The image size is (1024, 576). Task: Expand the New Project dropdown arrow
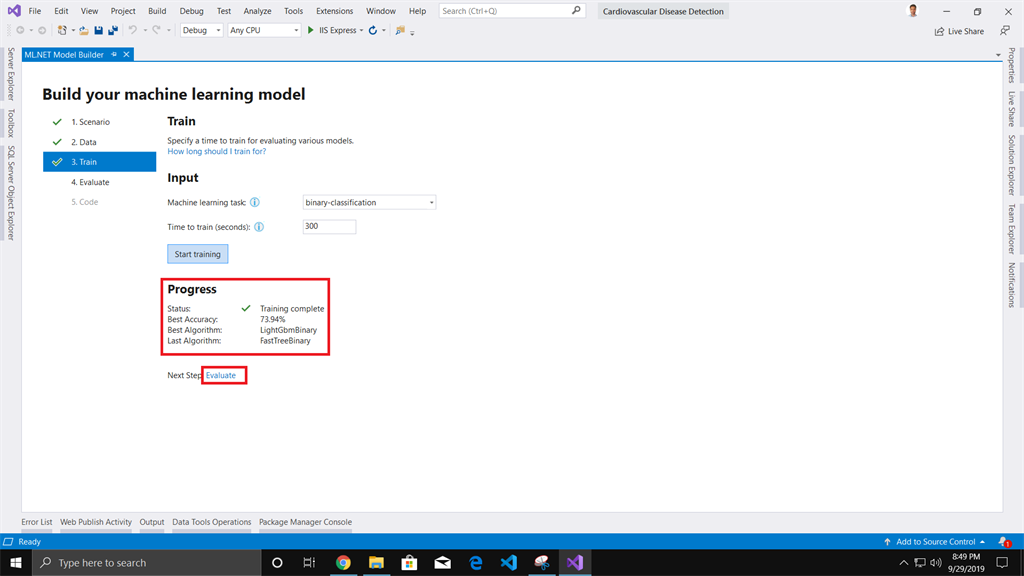click(72, 31)
